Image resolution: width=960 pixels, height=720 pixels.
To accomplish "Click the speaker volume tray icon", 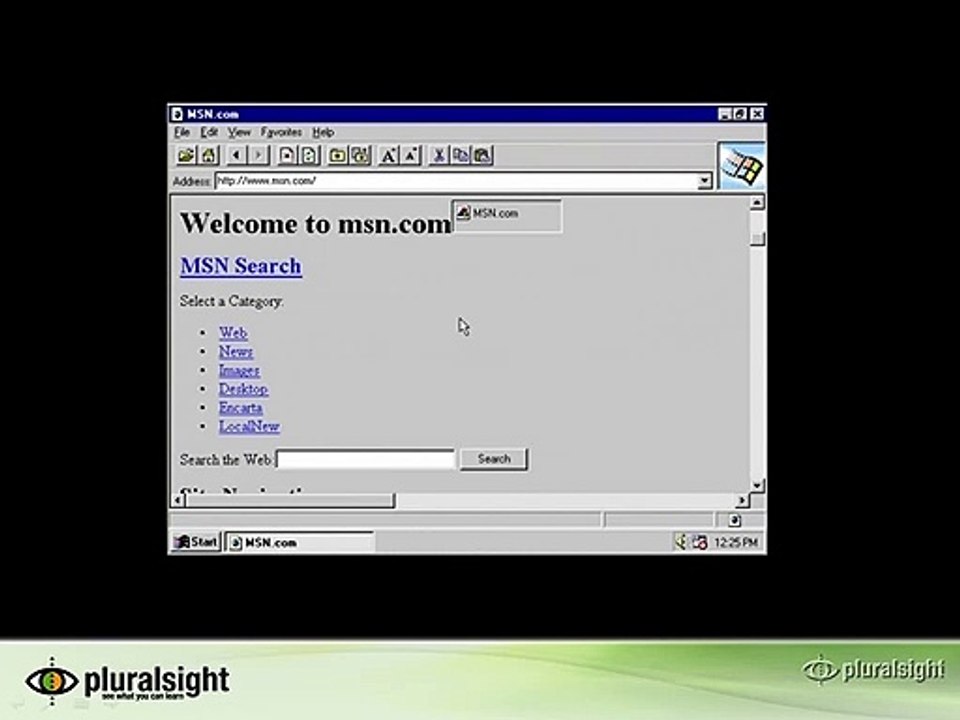I will point(680,542).
